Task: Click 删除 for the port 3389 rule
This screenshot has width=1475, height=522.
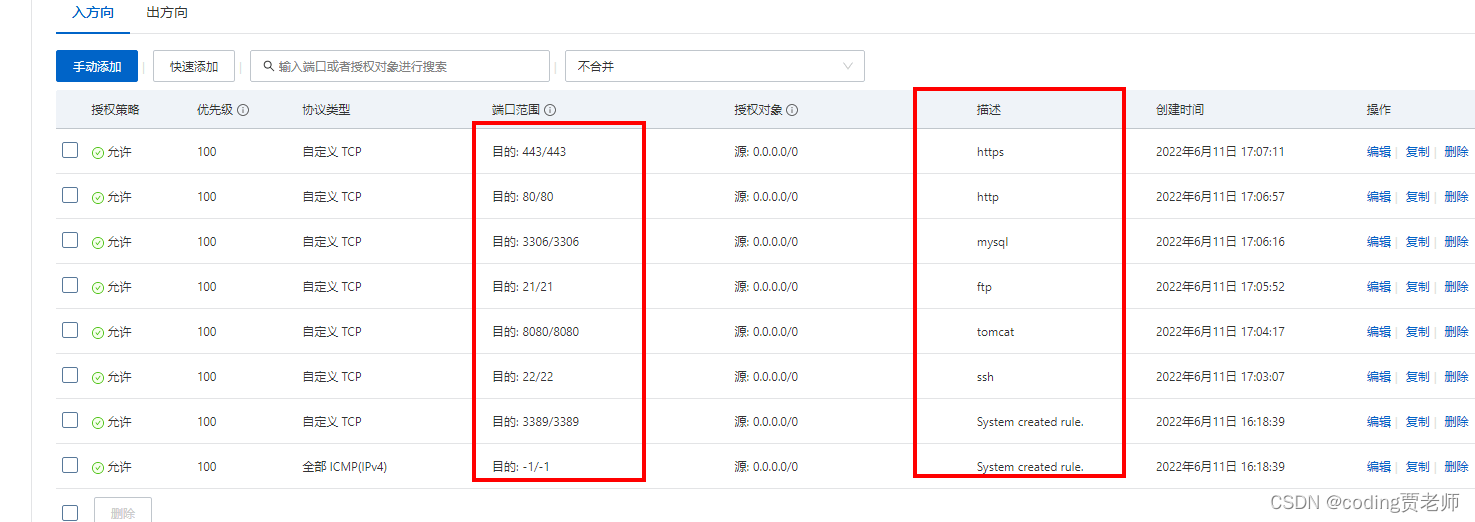Action: point(1456,422)
